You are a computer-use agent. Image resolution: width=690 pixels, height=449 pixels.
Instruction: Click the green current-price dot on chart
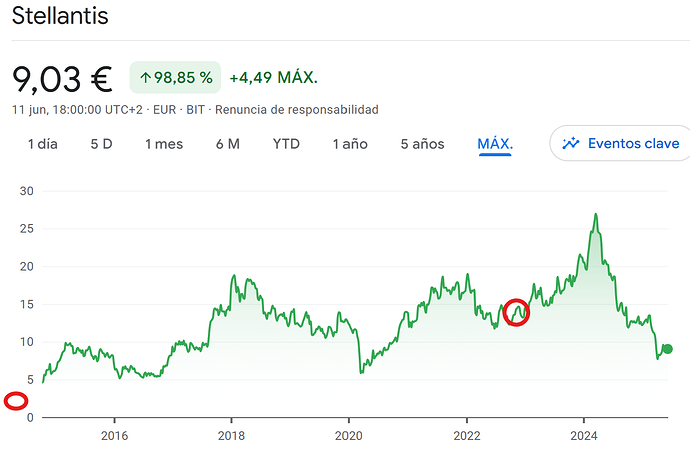pyautogui.click(x=668, y=349)
